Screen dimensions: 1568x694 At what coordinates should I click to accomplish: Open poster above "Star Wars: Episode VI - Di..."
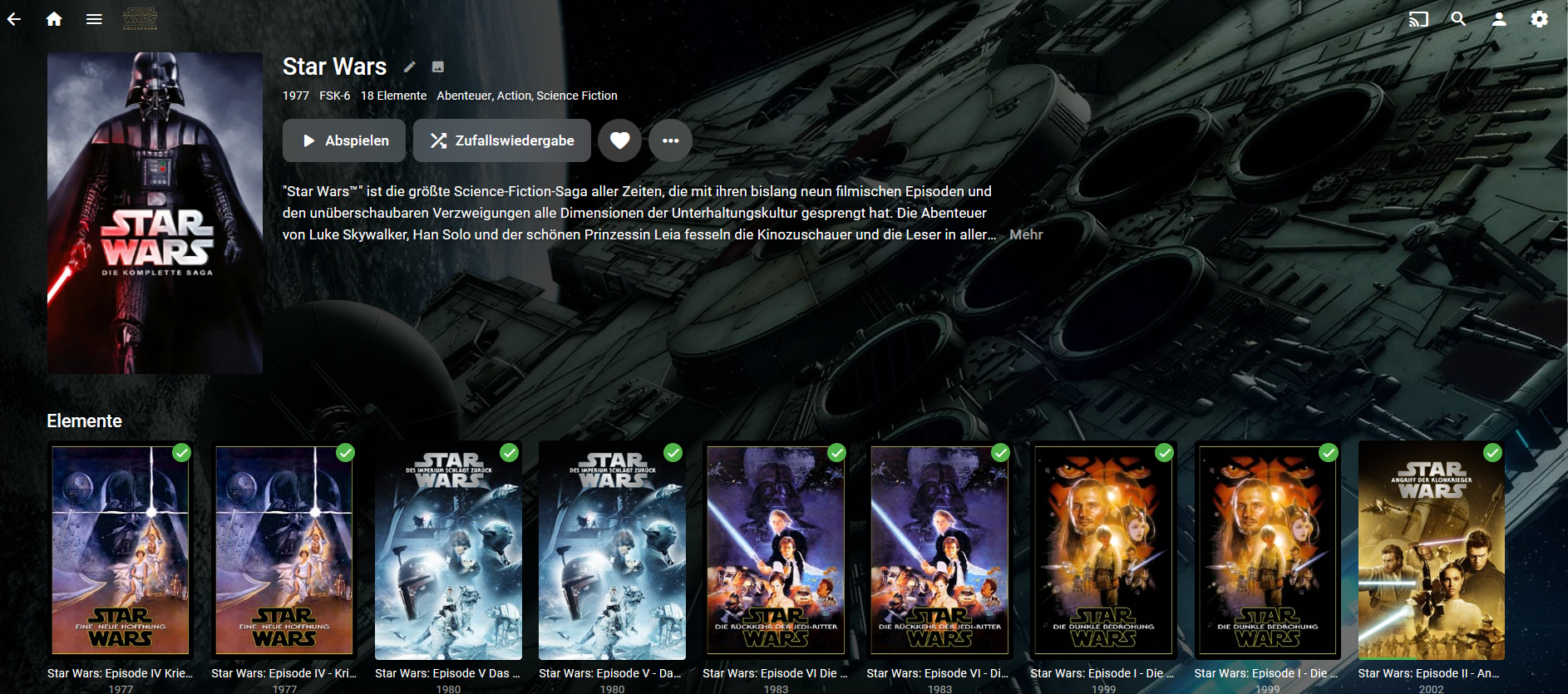[939, 550]
